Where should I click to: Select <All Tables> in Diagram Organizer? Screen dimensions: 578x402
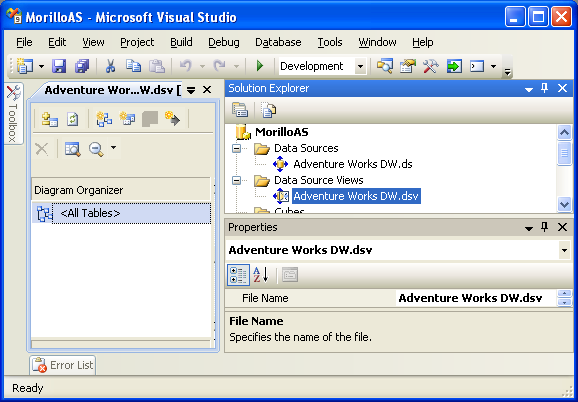[x=122, y=213]
